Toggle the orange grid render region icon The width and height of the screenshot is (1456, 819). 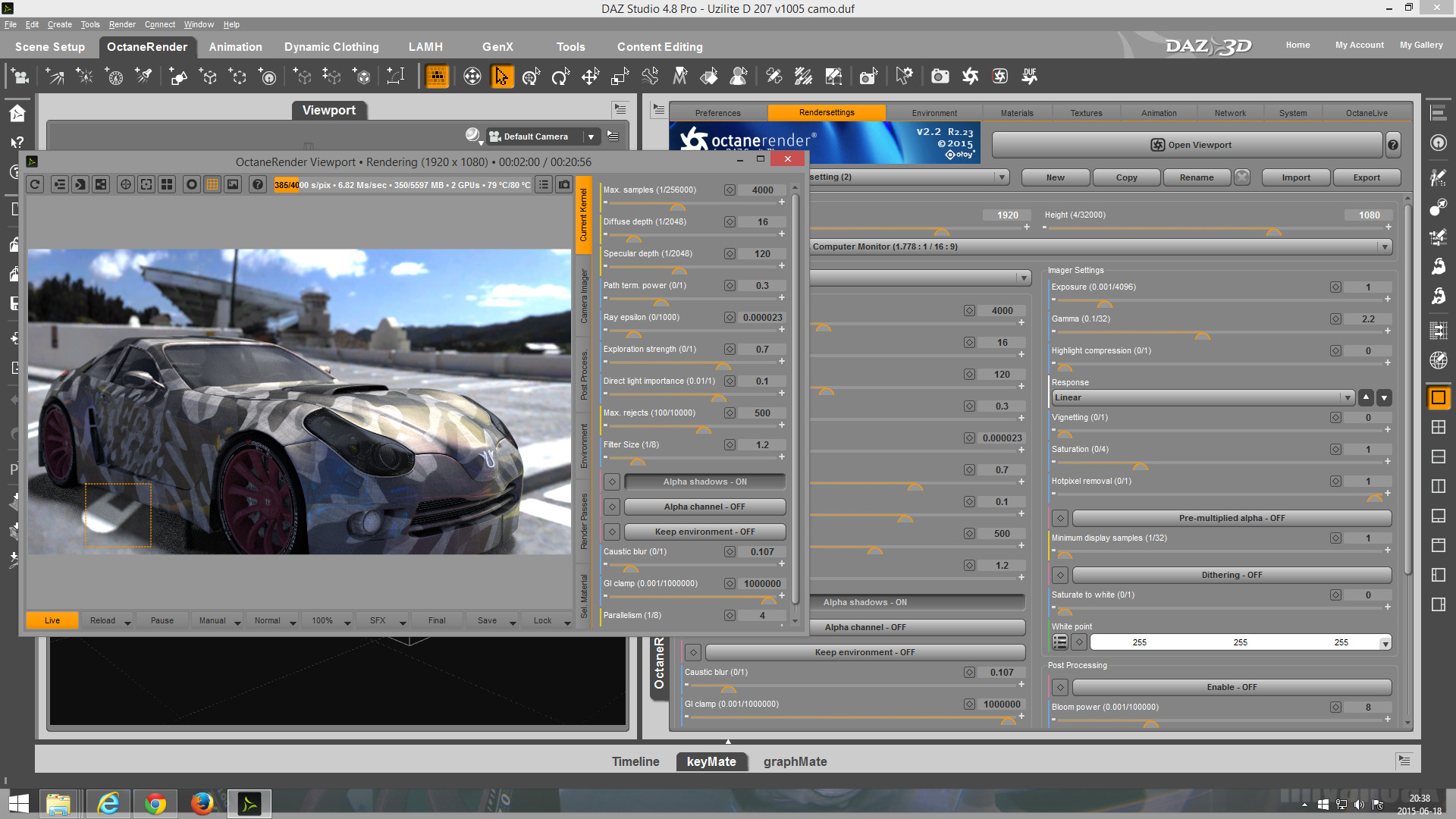(212, 184)
